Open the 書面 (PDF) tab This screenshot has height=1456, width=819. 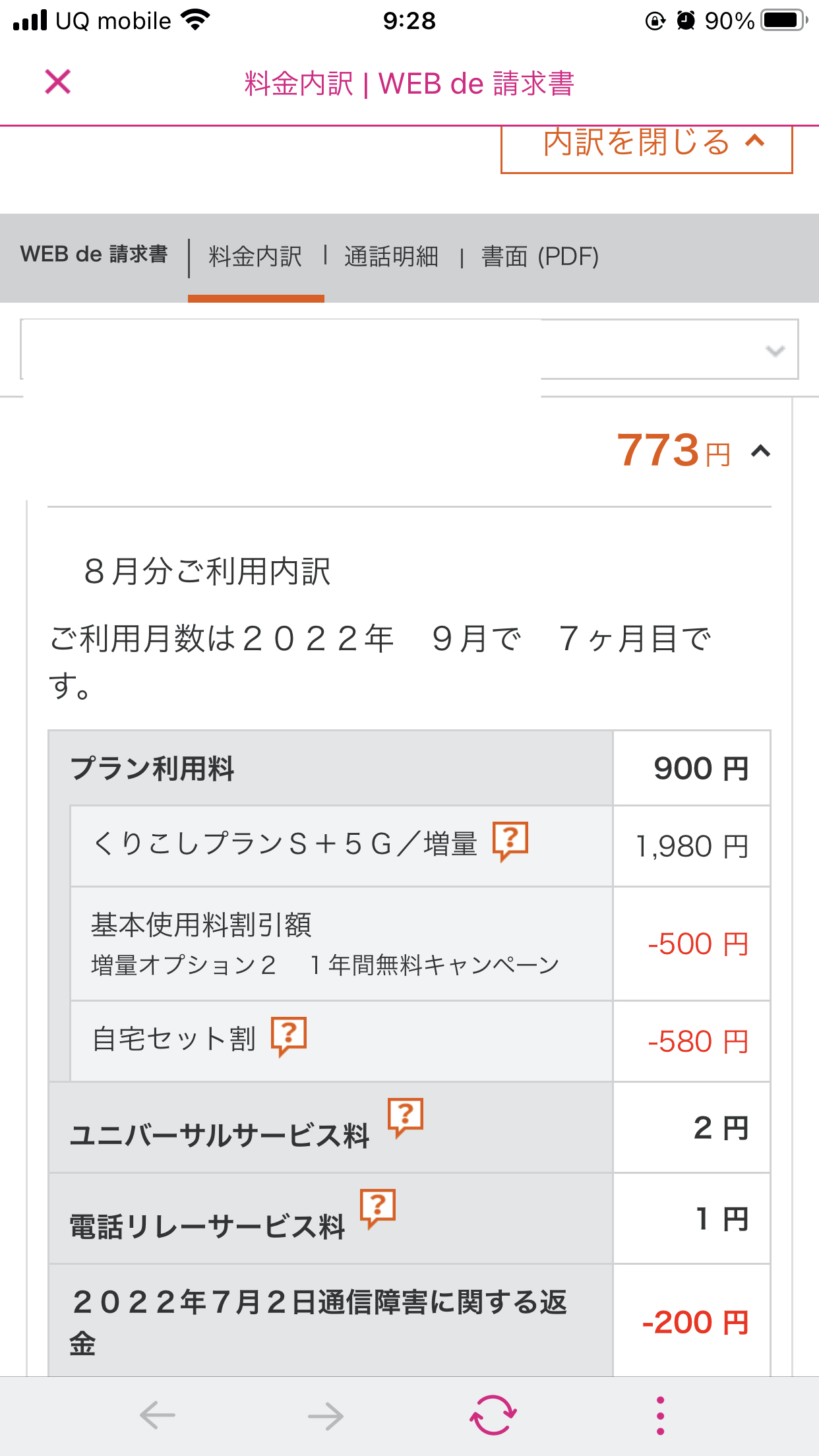540,257
